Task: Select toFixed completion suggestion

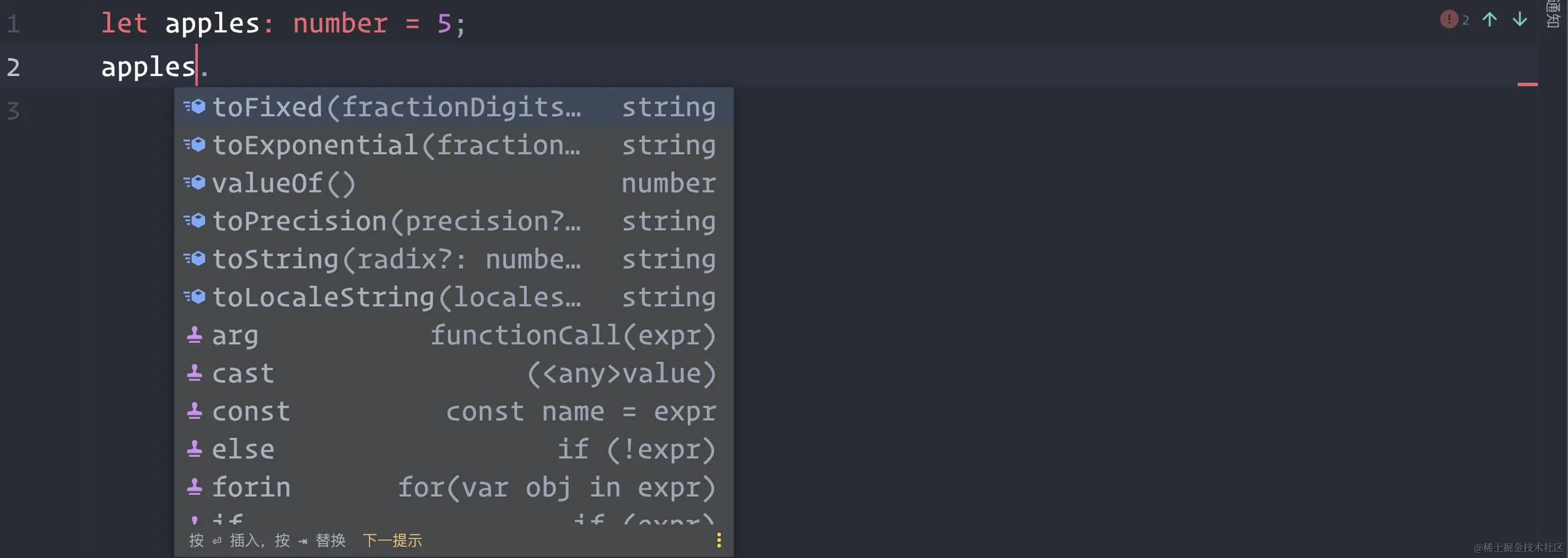Action: click(x=396, y=107)
